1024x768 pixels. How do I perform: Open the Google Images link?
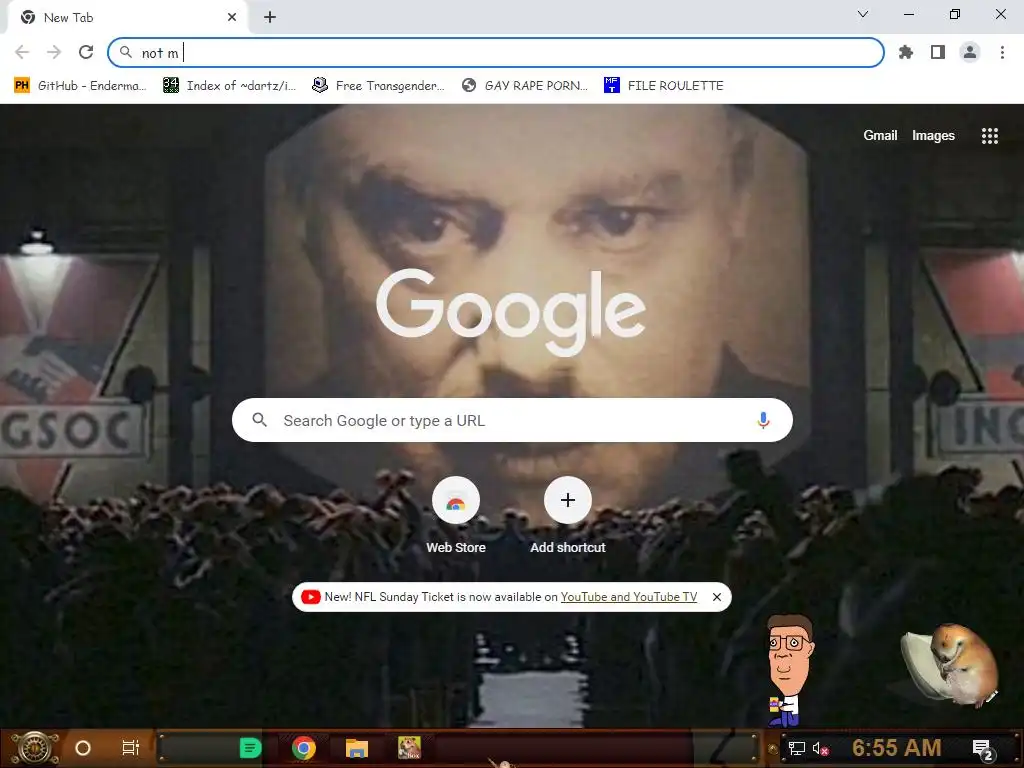coord(933,135)
